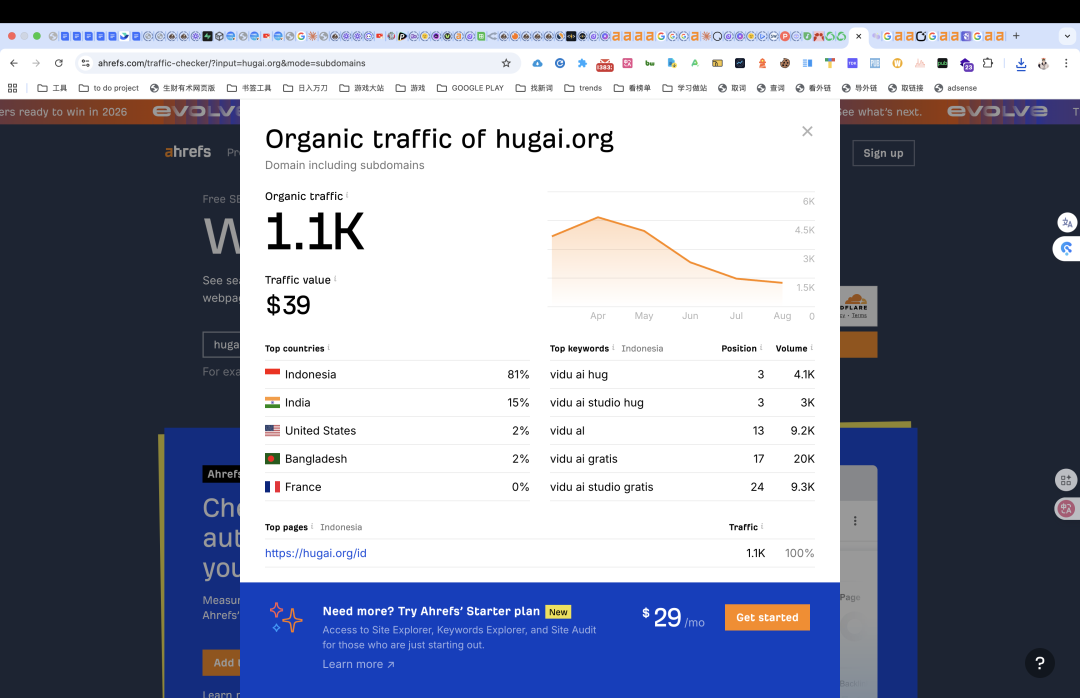Click the India country row
This screenshot has height=698, width=1080.
click(x=397, y=402)
